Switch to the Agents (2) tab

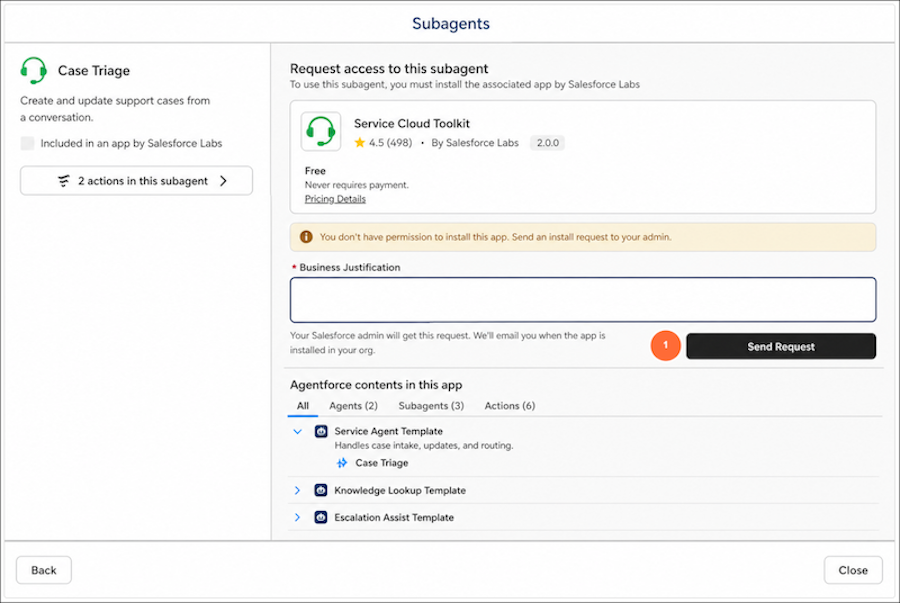[353, 406]
